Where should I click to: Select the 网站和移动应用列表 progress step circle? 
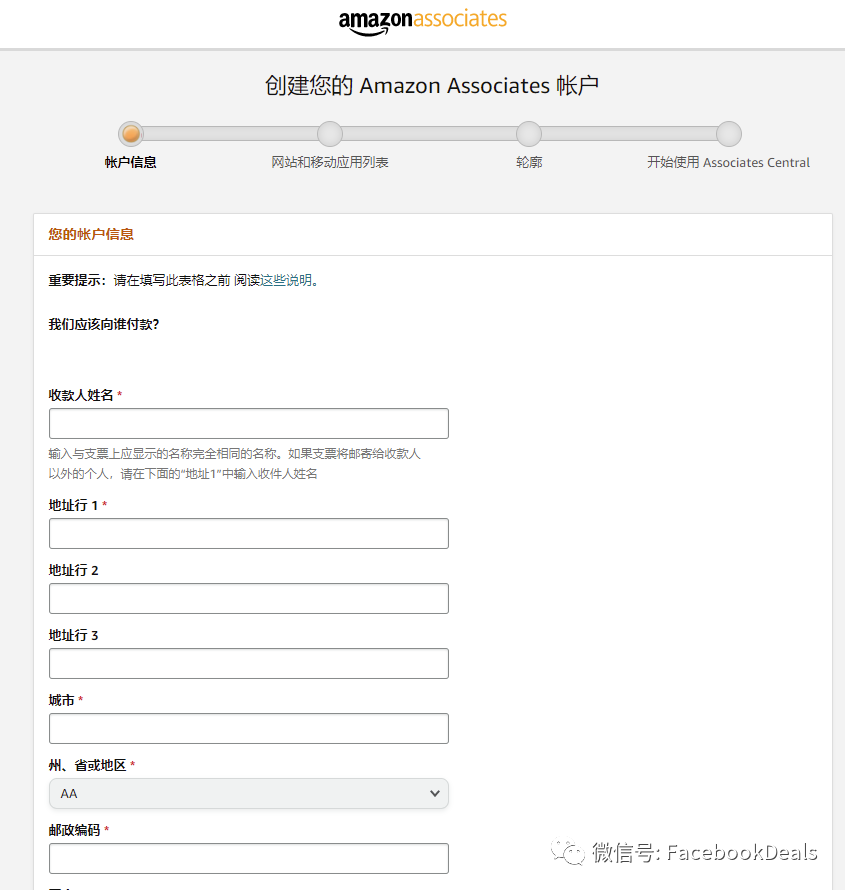coord(330,134)
